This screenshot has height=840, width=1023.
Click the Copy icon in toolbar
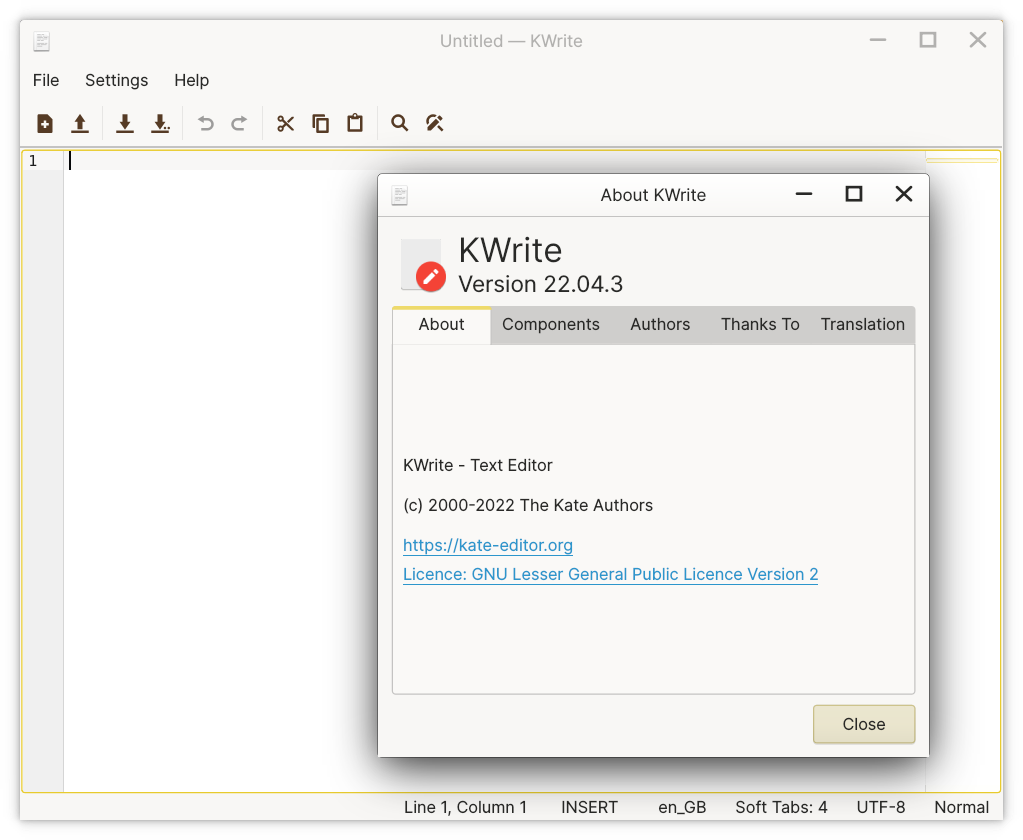pyautogui.click(x=320, y=123)
